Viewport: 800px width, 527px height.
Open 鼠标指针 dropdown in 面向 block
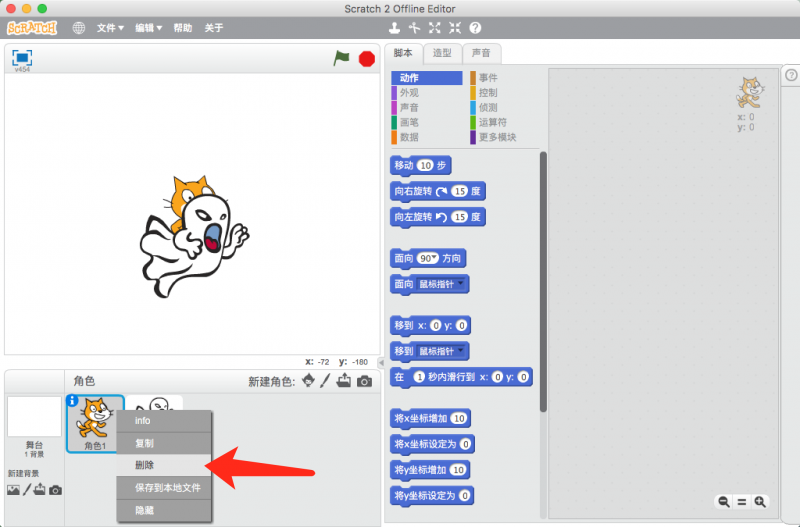coord(441,284)
